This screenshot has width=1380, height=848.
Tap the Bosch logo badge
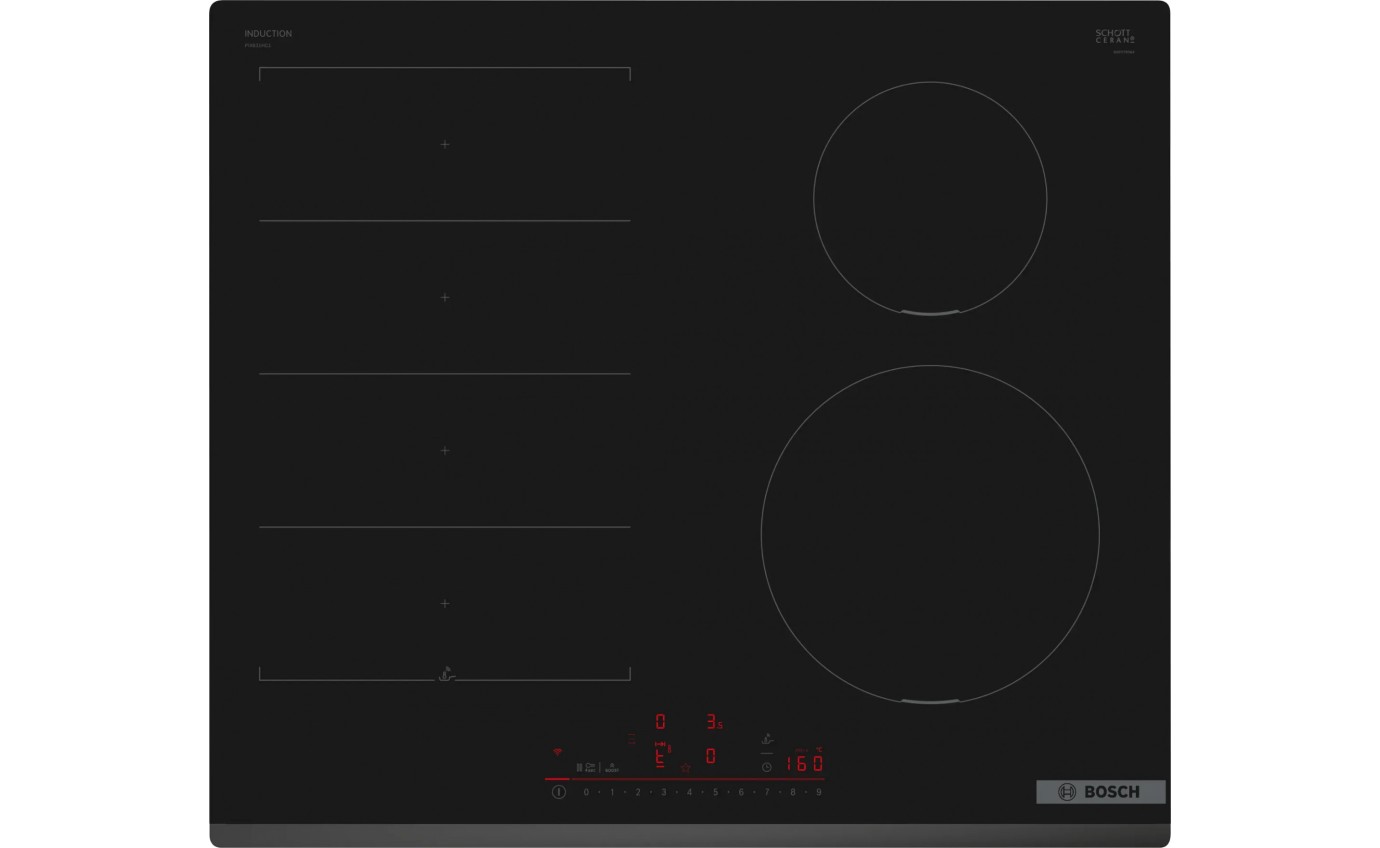click(1100, 791)
